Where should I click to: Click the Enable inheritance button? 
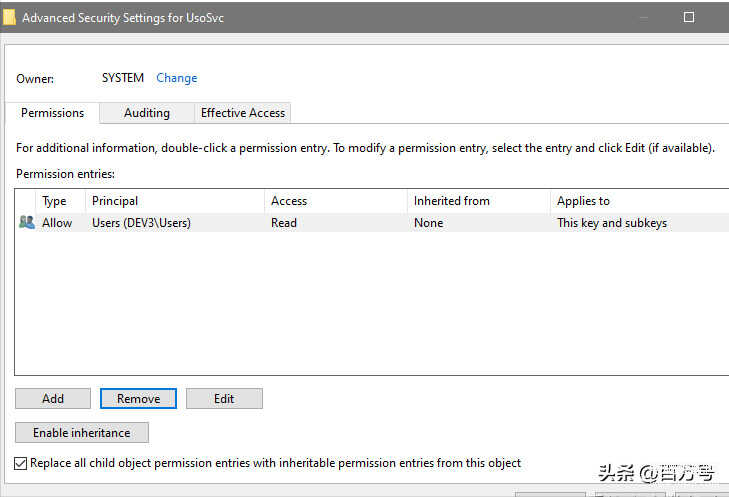click(x=81, y=433)
